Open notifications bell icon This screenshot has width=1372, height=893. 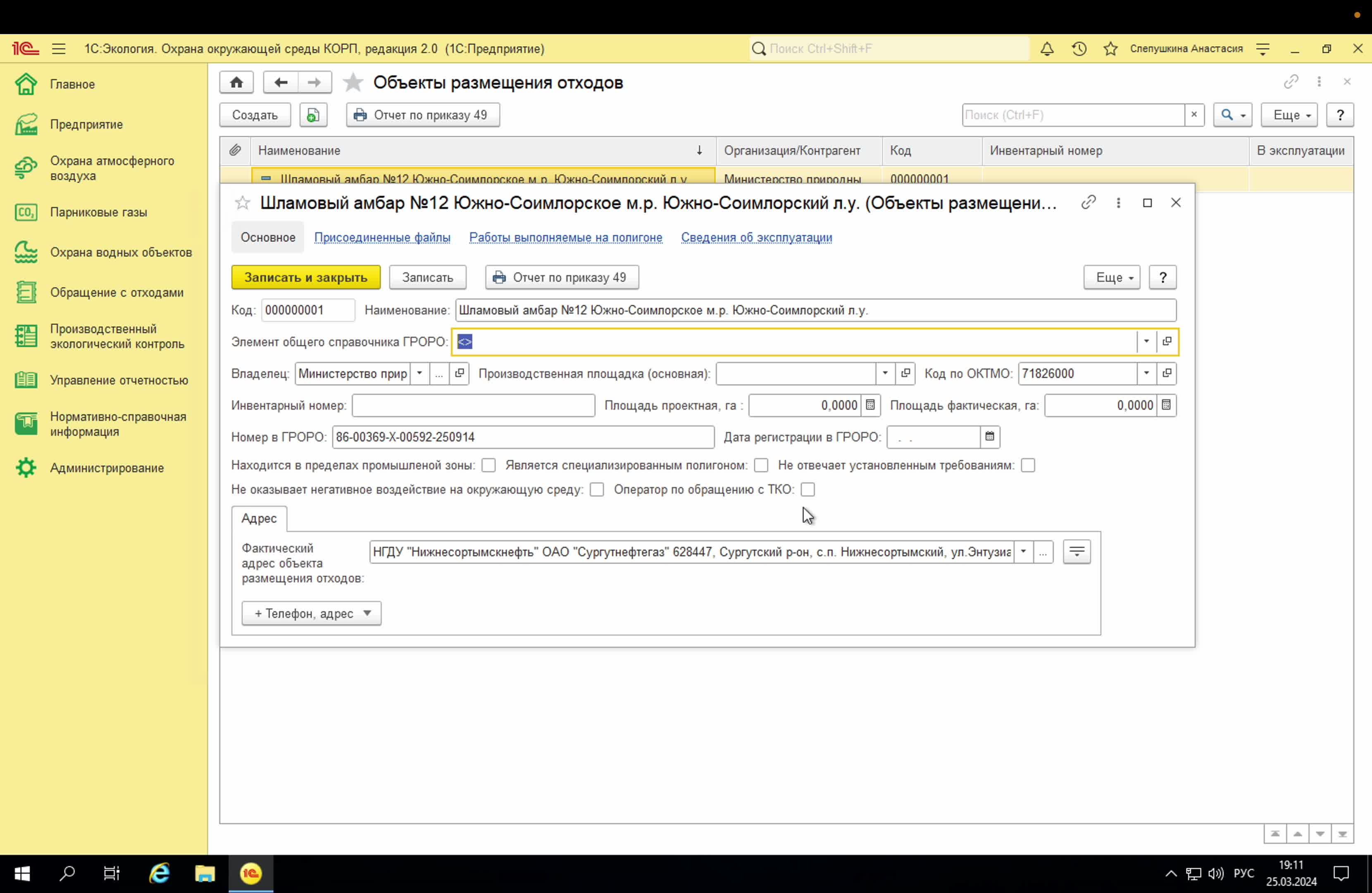point(1047,49)
